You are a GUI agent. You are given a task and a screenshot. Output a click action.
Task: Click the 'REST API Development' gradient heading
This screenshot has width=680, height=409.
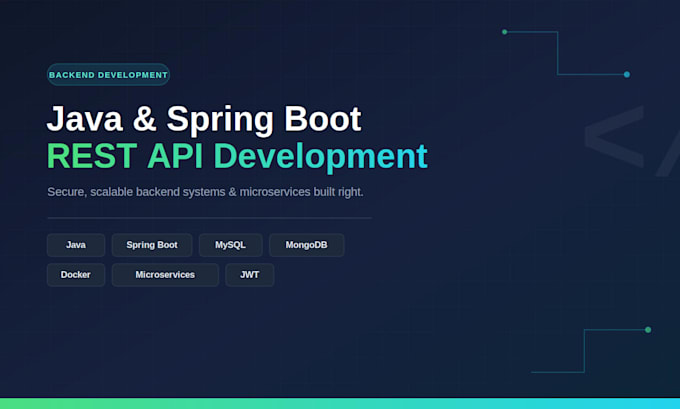coord(237,156)
